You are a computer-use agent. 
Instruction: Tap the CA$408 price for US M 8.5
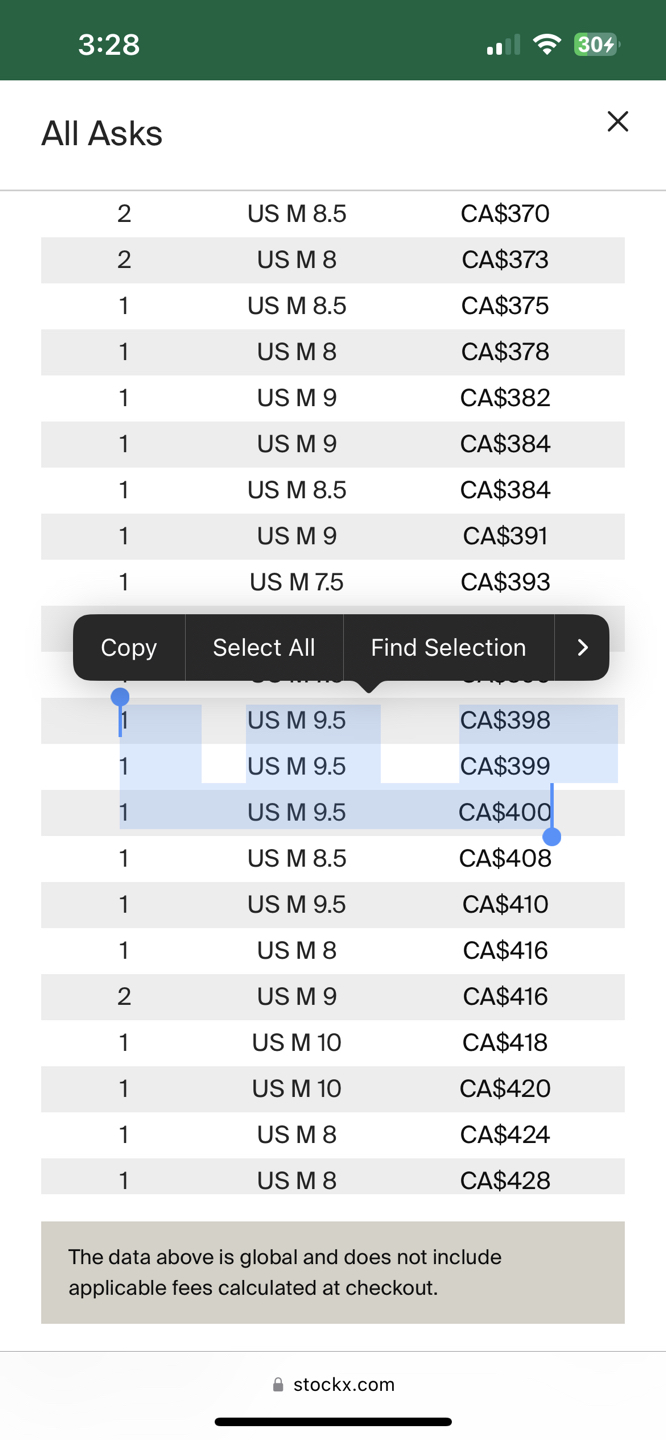tap(505, 858)
